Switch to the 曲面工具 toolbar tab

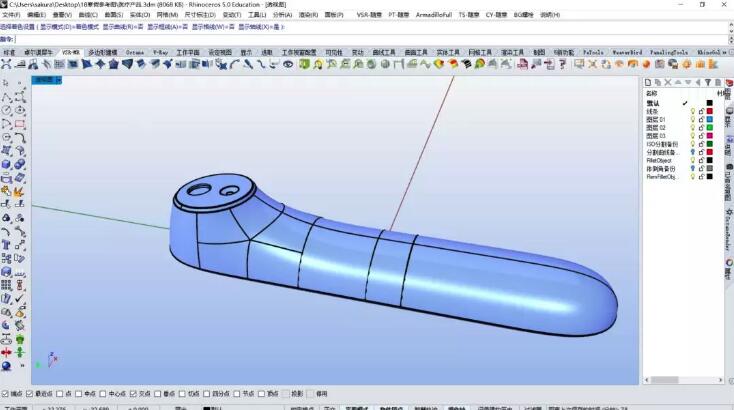tap(416, 52)
